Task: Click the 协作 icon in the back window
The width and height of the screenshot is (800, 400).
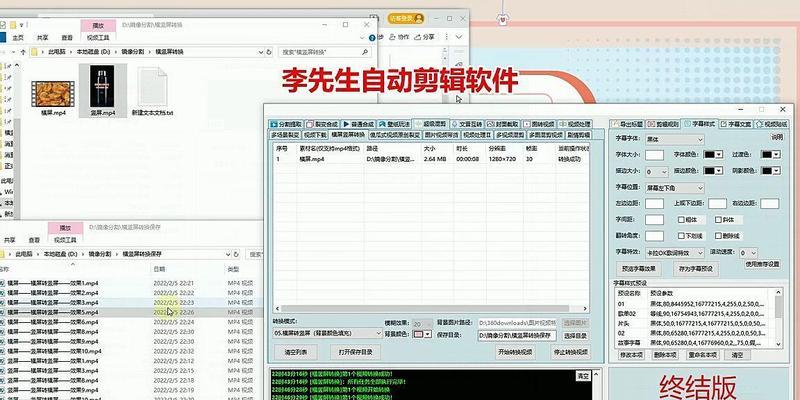Action: click(x=399, y=37)
